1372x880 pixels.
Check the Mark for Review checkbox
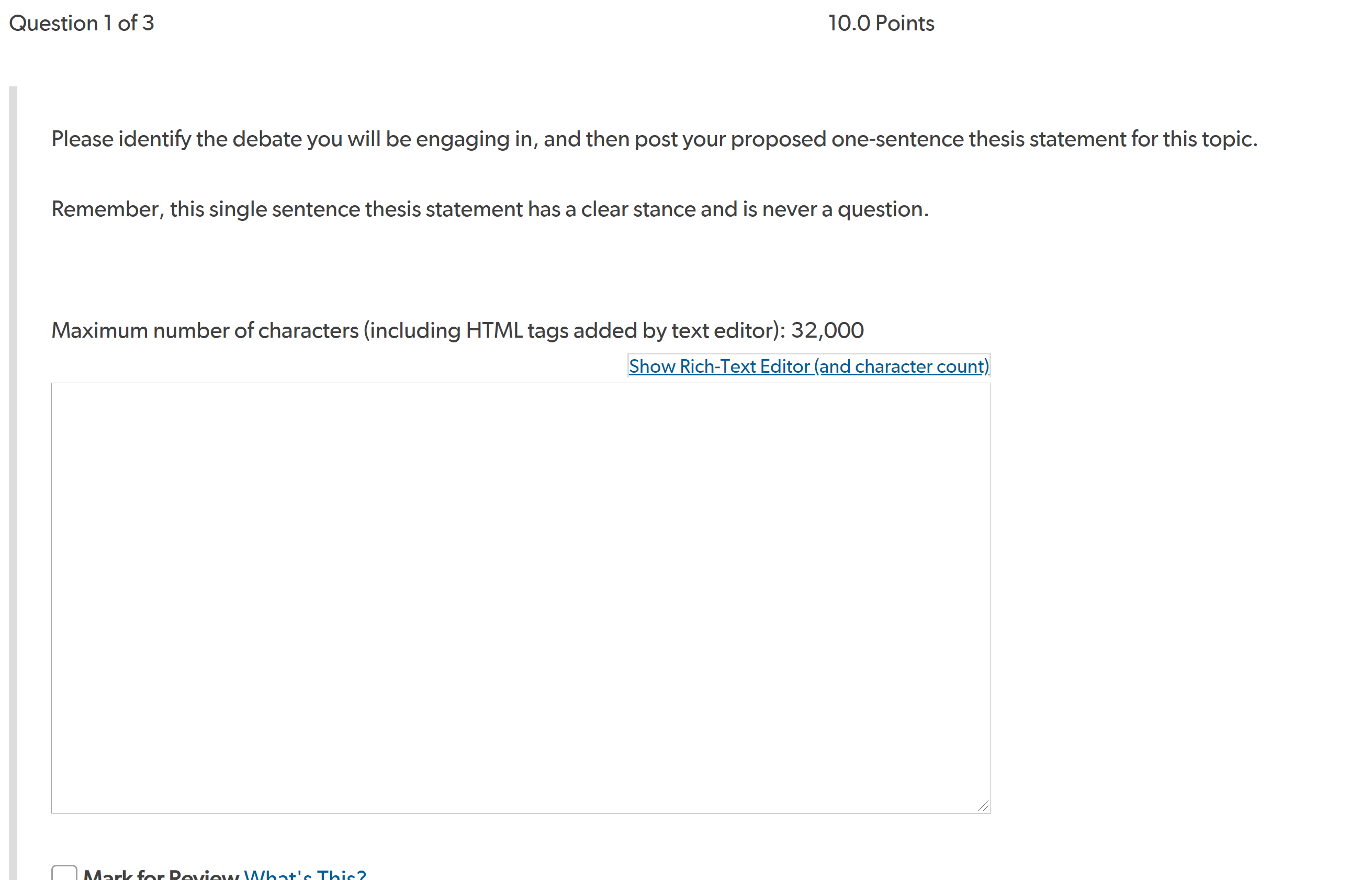pyautogui.click(x=64, y=873)
